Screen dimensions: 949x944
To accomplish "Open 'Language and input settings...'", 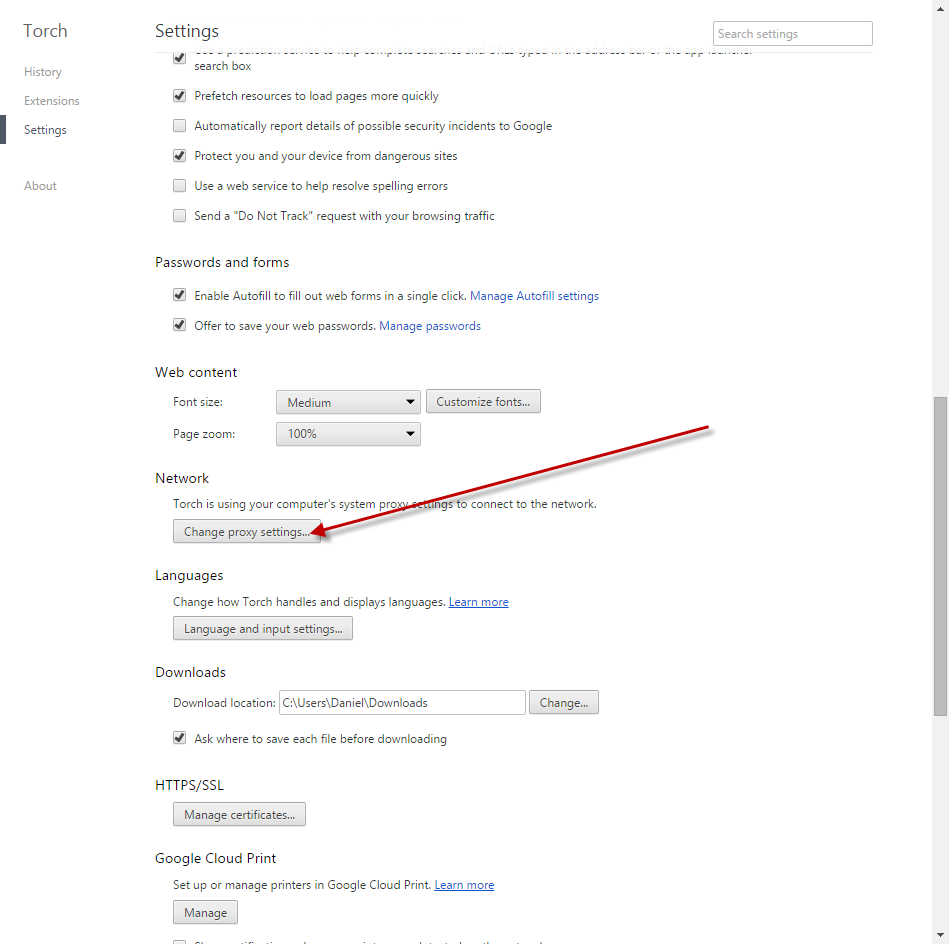I will point(263,628).
